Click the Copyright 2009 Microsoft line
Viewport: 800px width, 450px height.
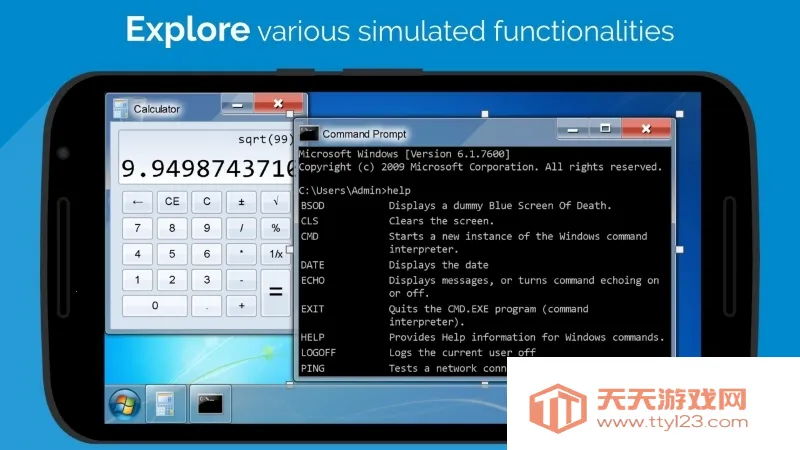(x=480, y=167)
